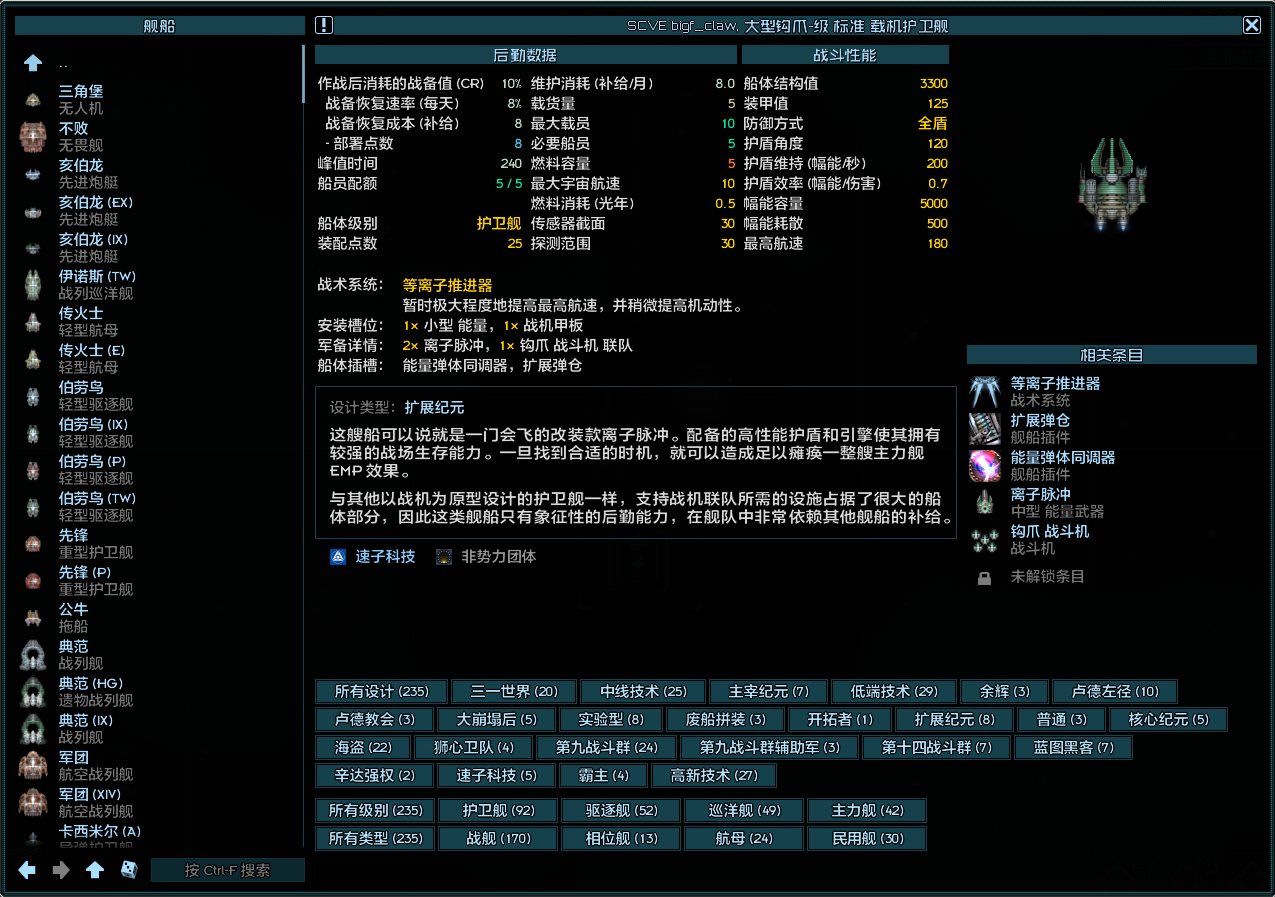The image size is (1275, 897).
Task: Toggle the 护卫舰 (92) size filter
Action: point(499,810)
